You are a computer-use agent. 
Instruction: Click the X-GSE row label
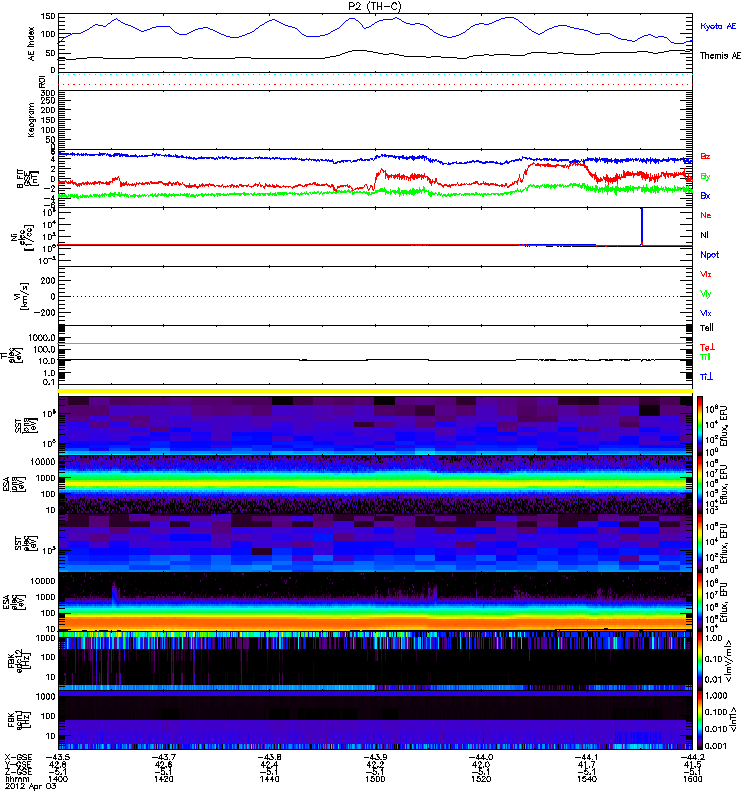(18, 757)
